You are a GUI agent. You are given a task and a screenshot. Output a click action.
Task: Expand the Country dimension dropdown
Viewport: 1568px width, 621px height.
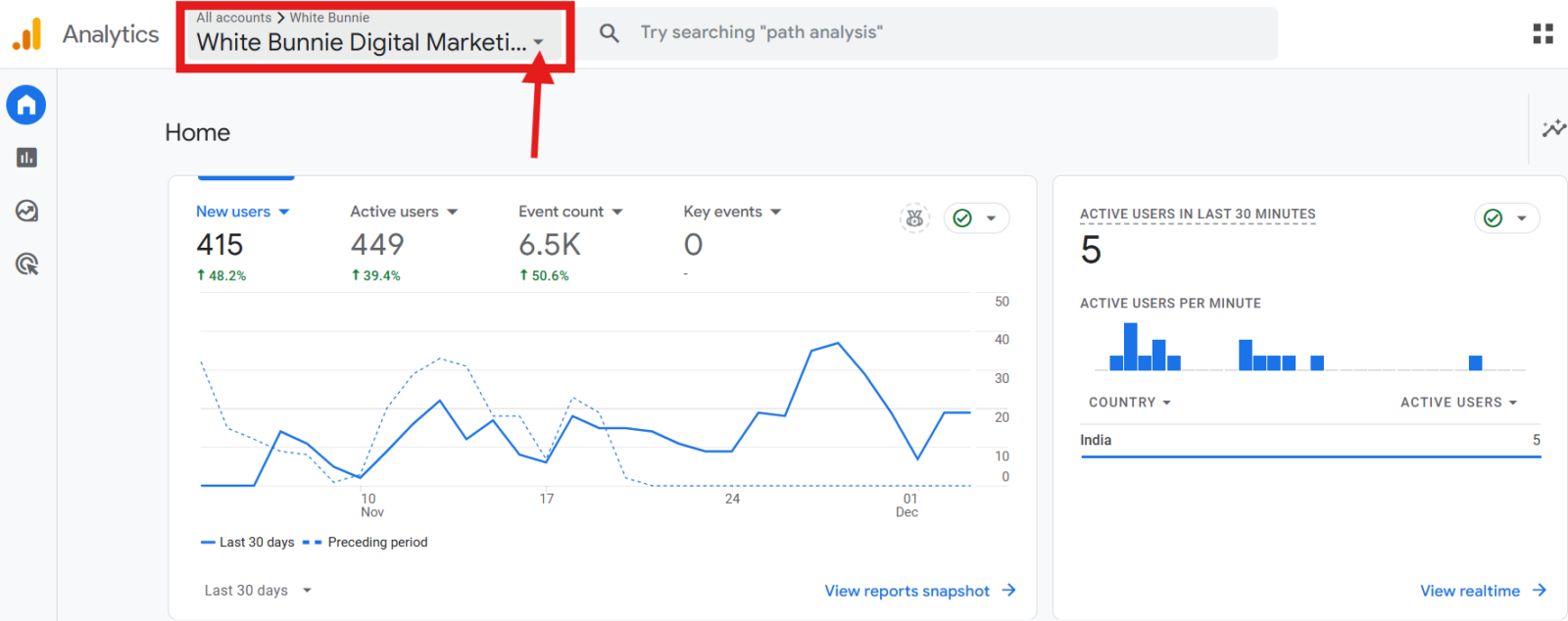pos(1129,403)
